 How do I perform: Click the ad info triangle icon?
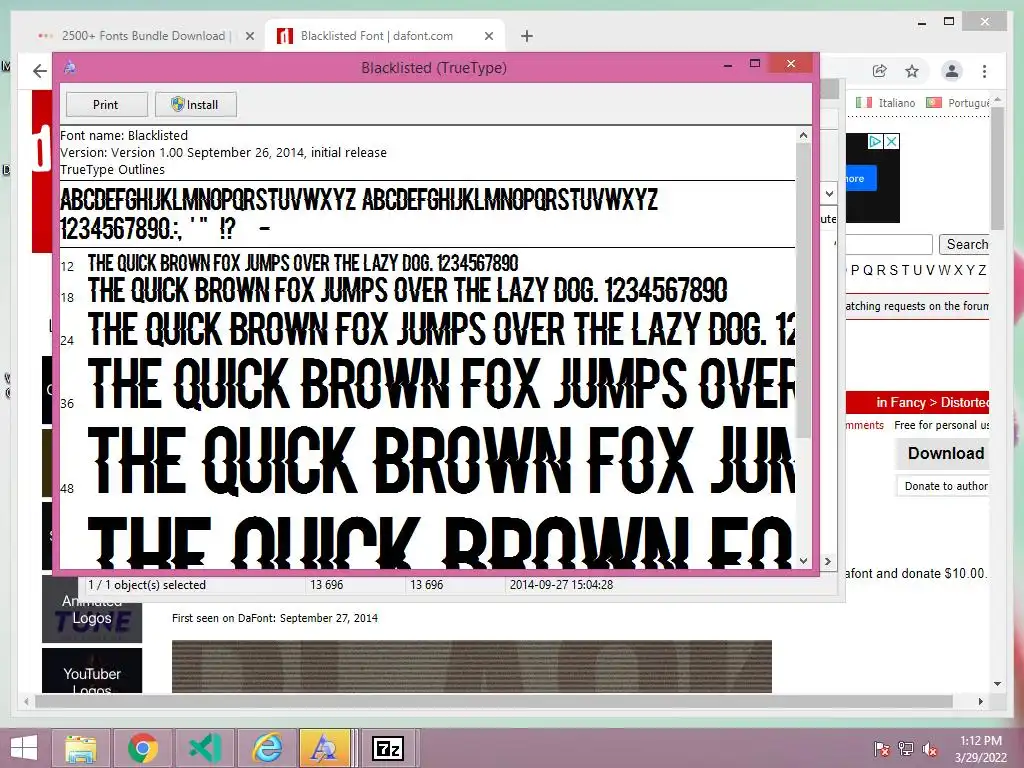click(875, 141)
